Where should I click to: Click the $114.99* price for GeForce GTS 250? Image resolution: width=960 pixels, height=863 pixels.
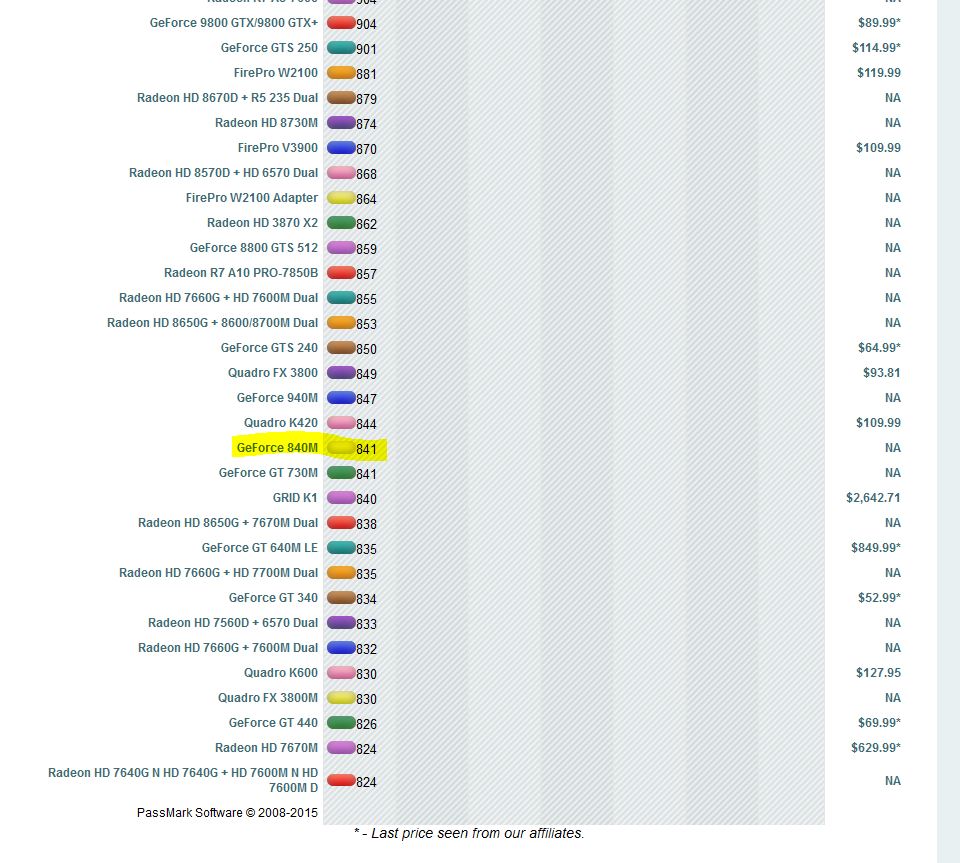(x=876, y=48)
